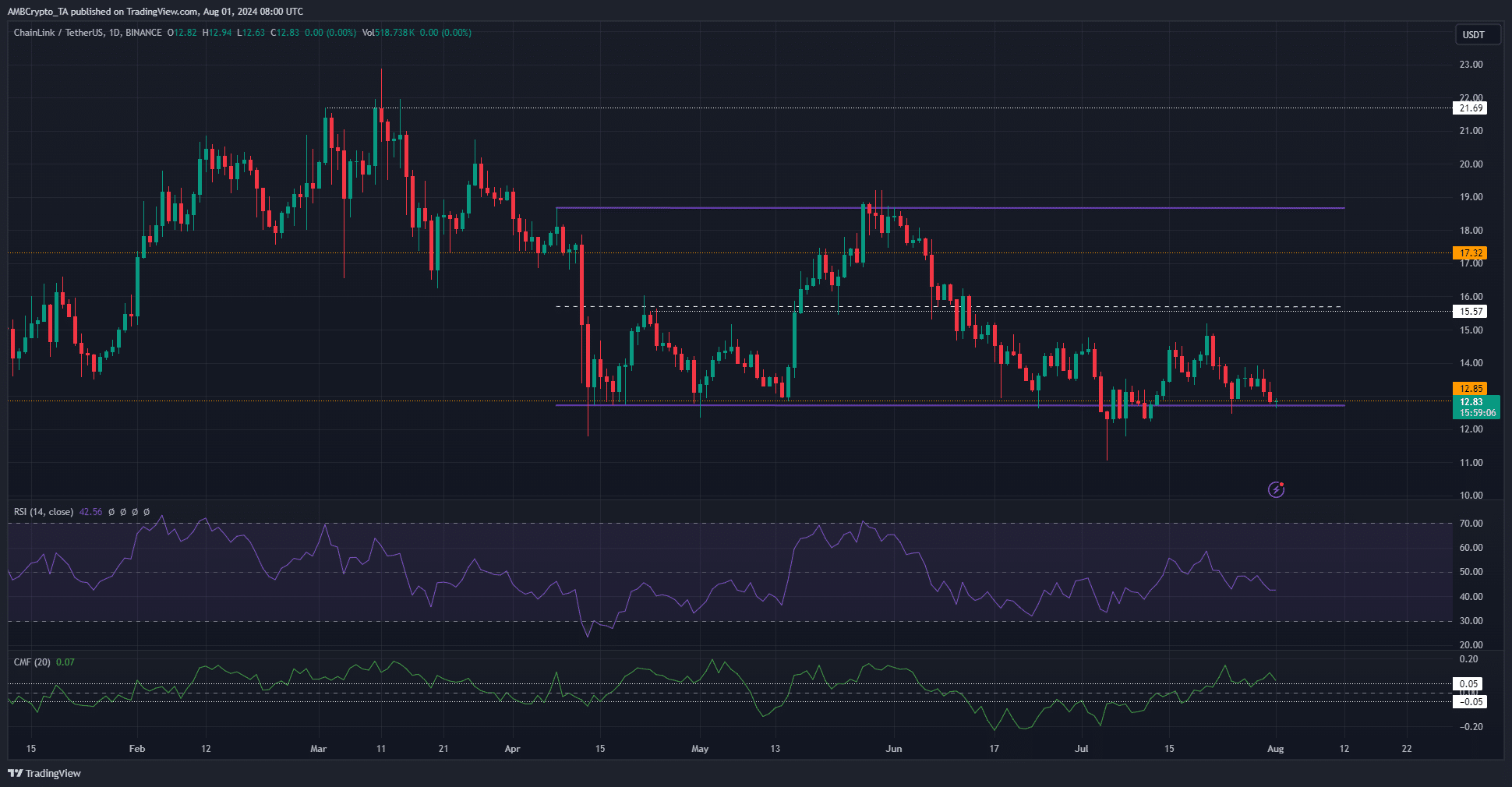Click the Feb label on the time axis
This screenshot has width=1512, height=787.
[x=137, y=749]
